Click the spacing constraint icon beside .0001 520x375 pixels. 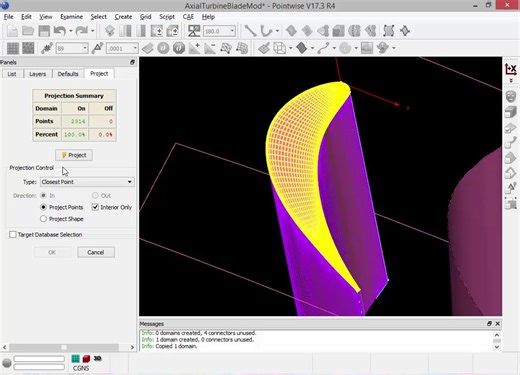click(x=97, y=48)
